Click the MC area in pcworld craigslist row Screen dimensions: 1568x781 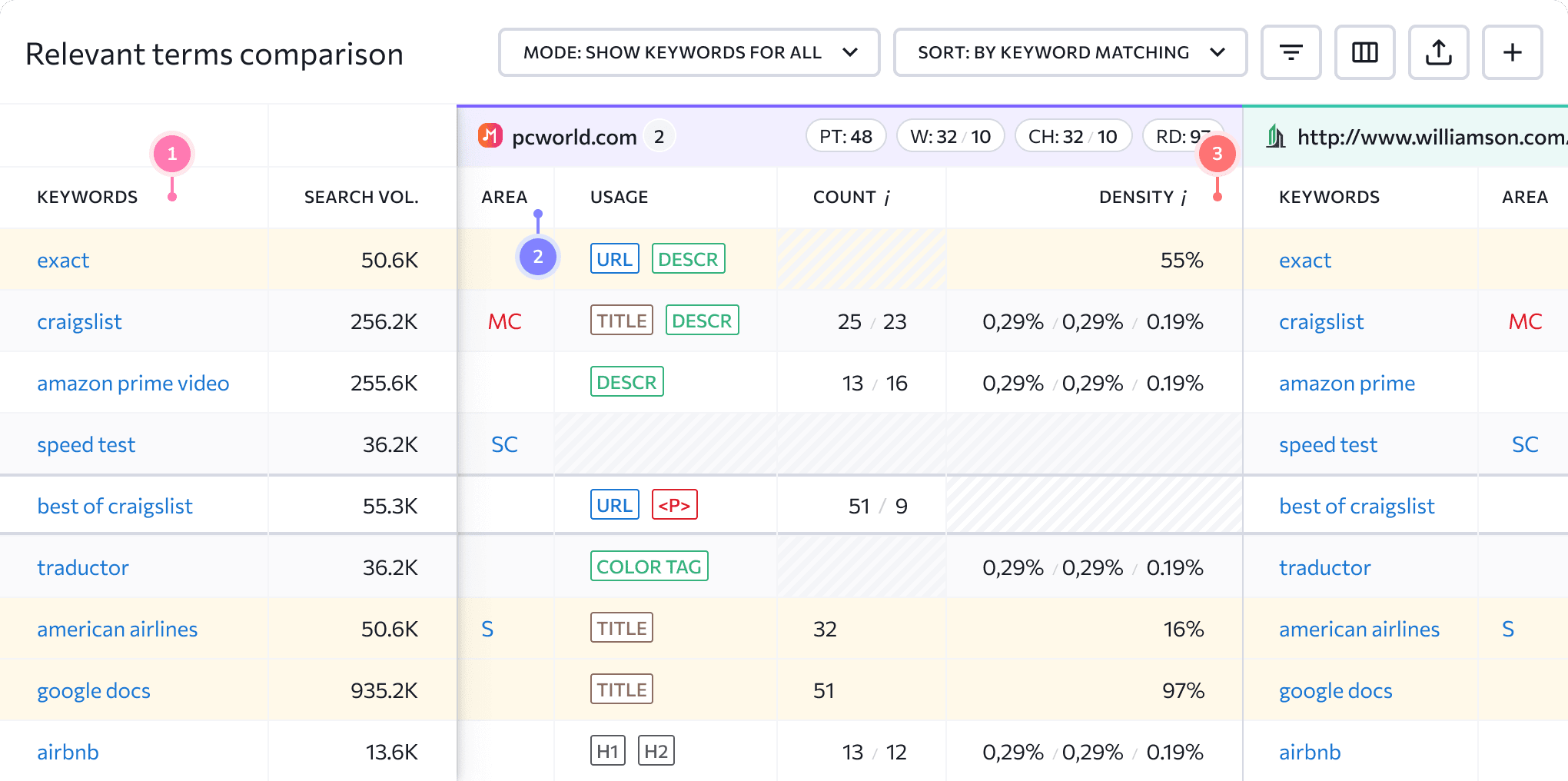(x=505, y=321)
